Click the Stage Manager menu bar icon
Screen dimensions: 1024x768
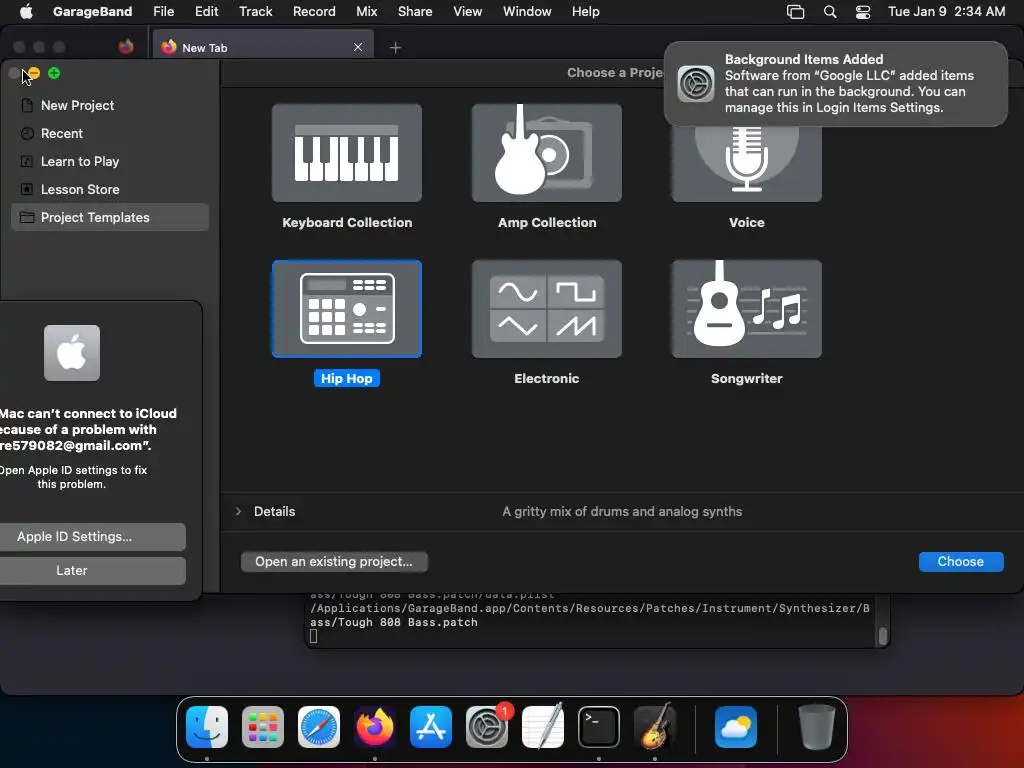tap(795, 12)
